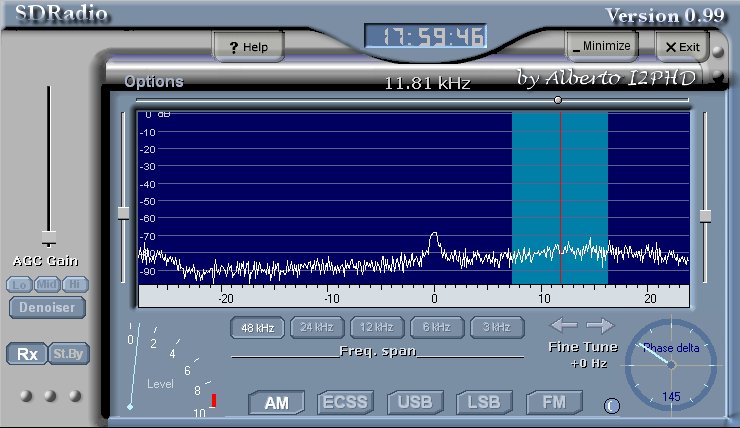
Task: Set AGC gain to Lo
Action: pyautogui.click(x=19, y=285)
